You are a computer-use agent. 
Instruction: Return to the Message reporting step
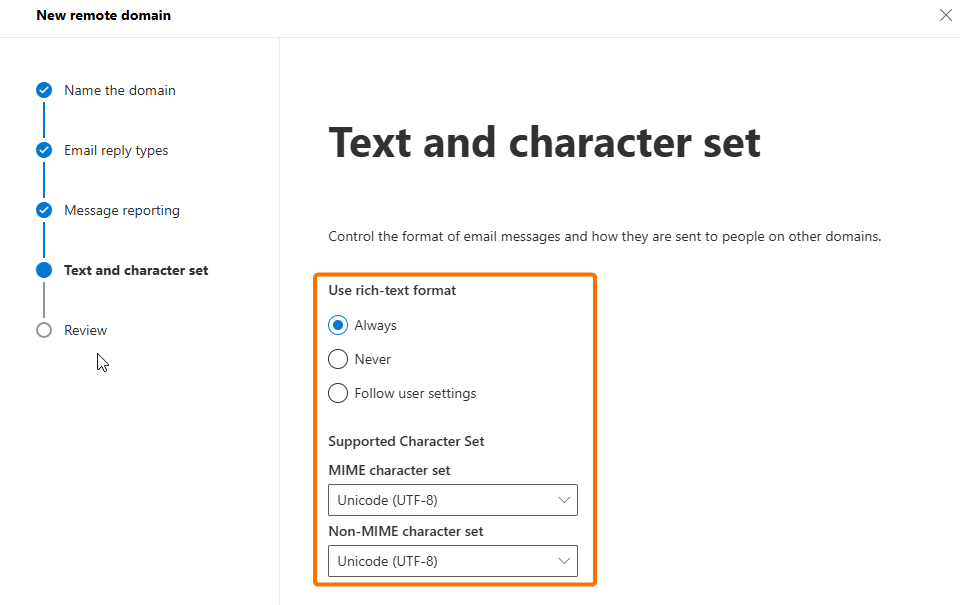pyautogui.click(x=122, y=210)
